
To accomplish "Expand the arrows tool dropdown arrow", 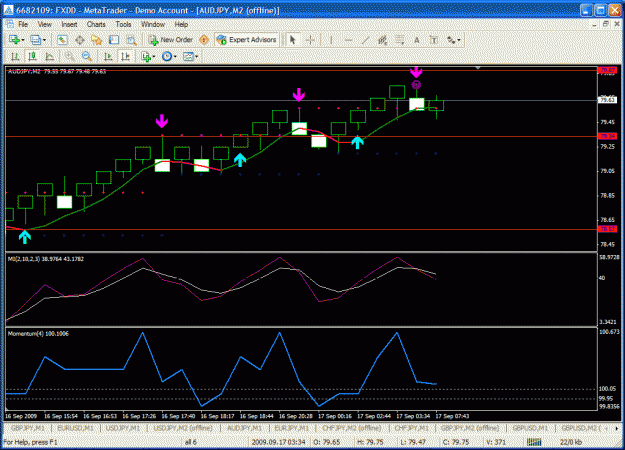I will point(459,40).
